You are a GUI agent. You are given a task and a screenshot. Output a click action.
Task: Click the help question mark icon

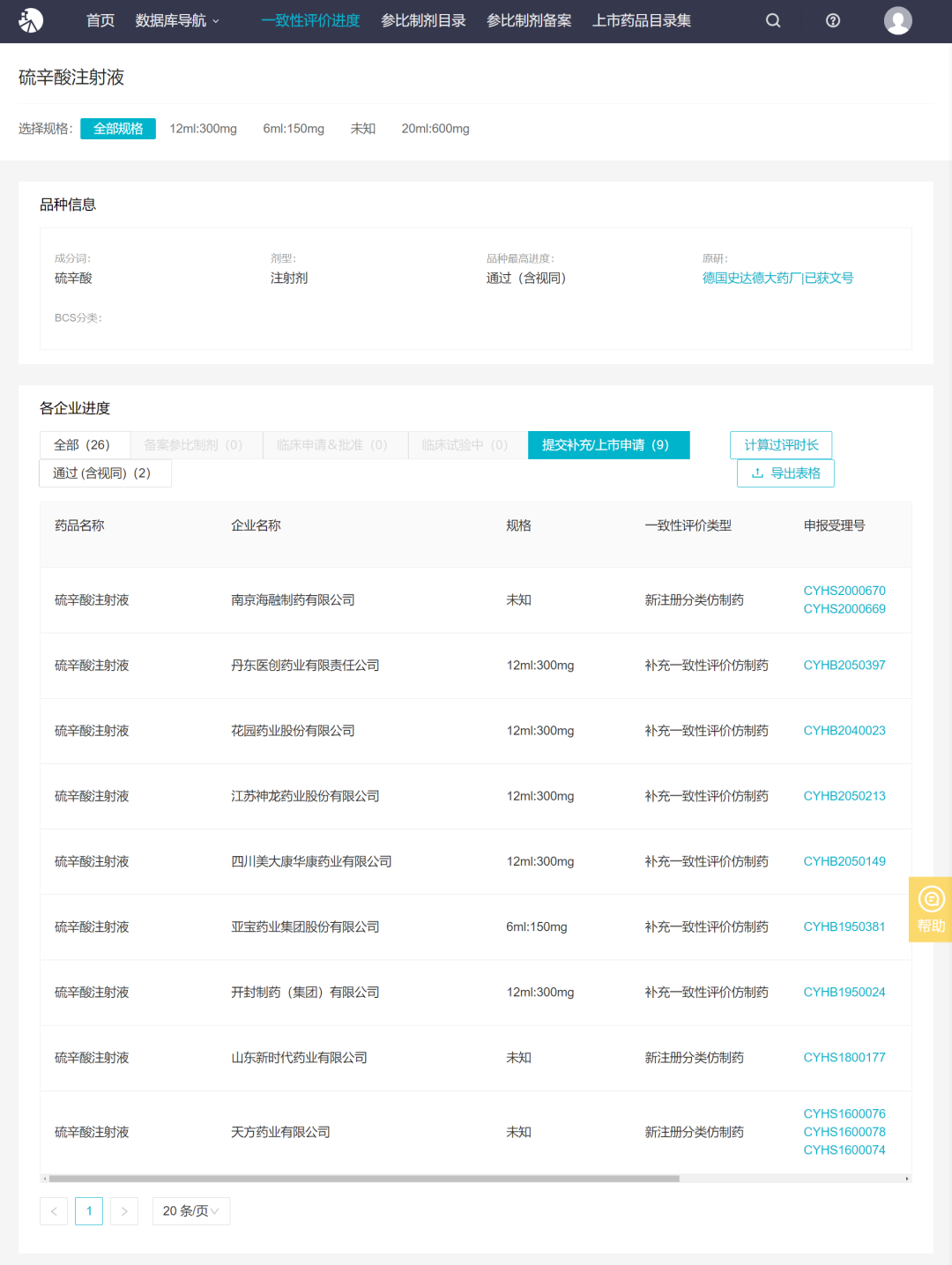click(x=833, y=20)
